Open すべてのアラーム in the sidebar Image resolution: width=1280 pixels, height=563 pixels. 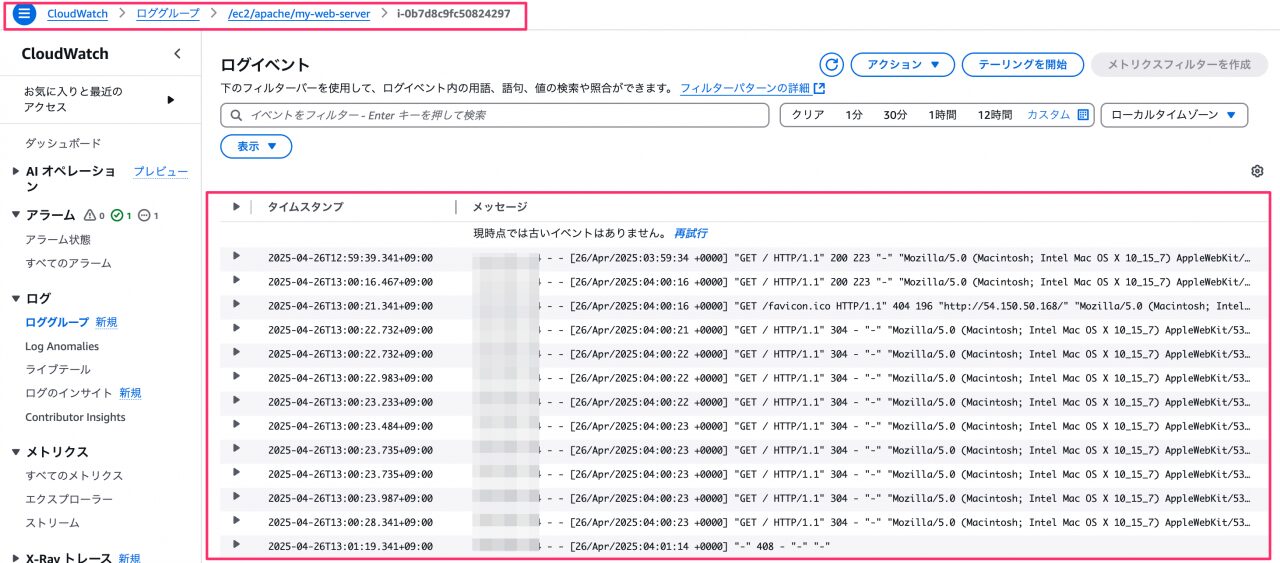pyautogui.click(x=68, y=264)
